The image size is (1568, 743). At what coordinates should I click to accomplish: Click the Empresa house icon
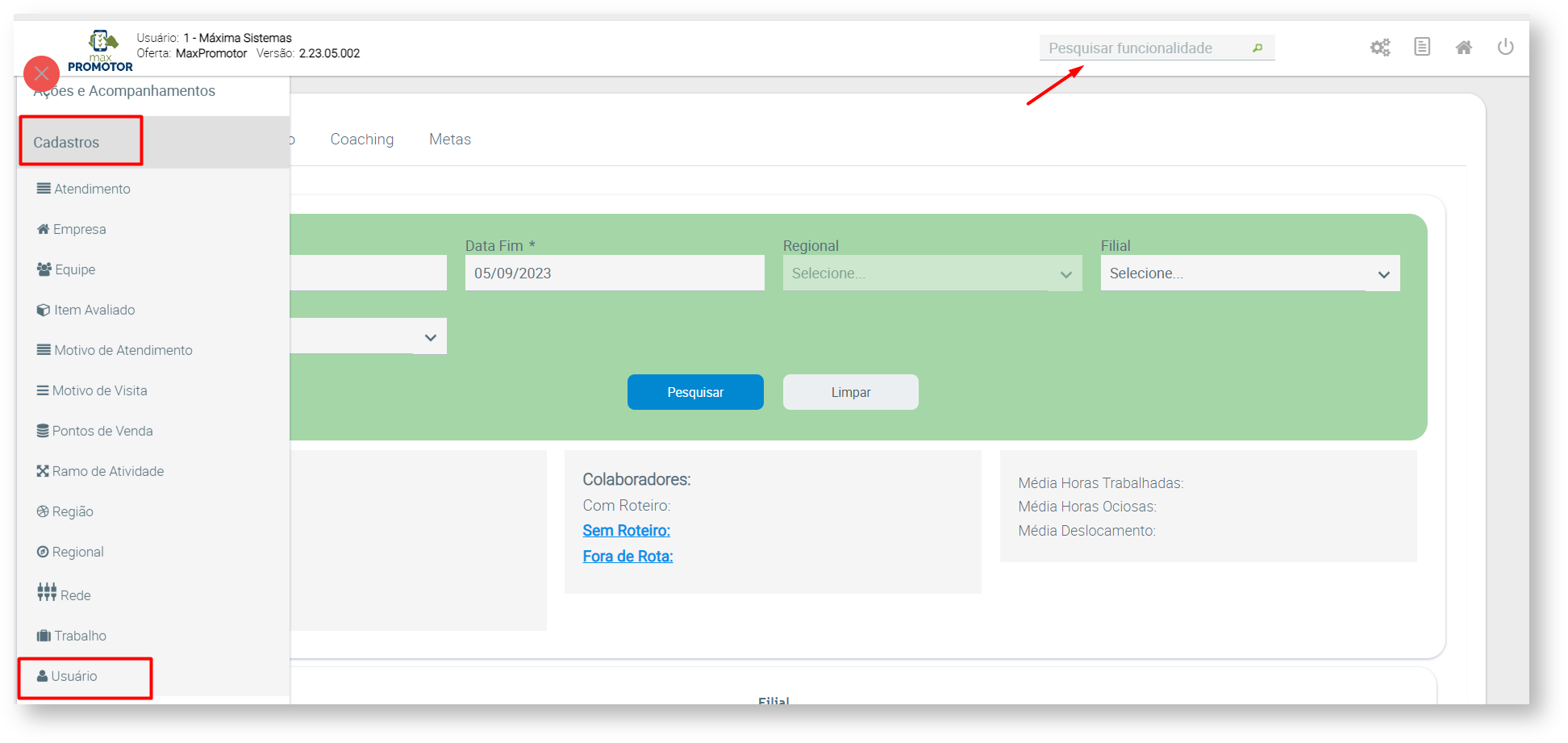[44, 229]
